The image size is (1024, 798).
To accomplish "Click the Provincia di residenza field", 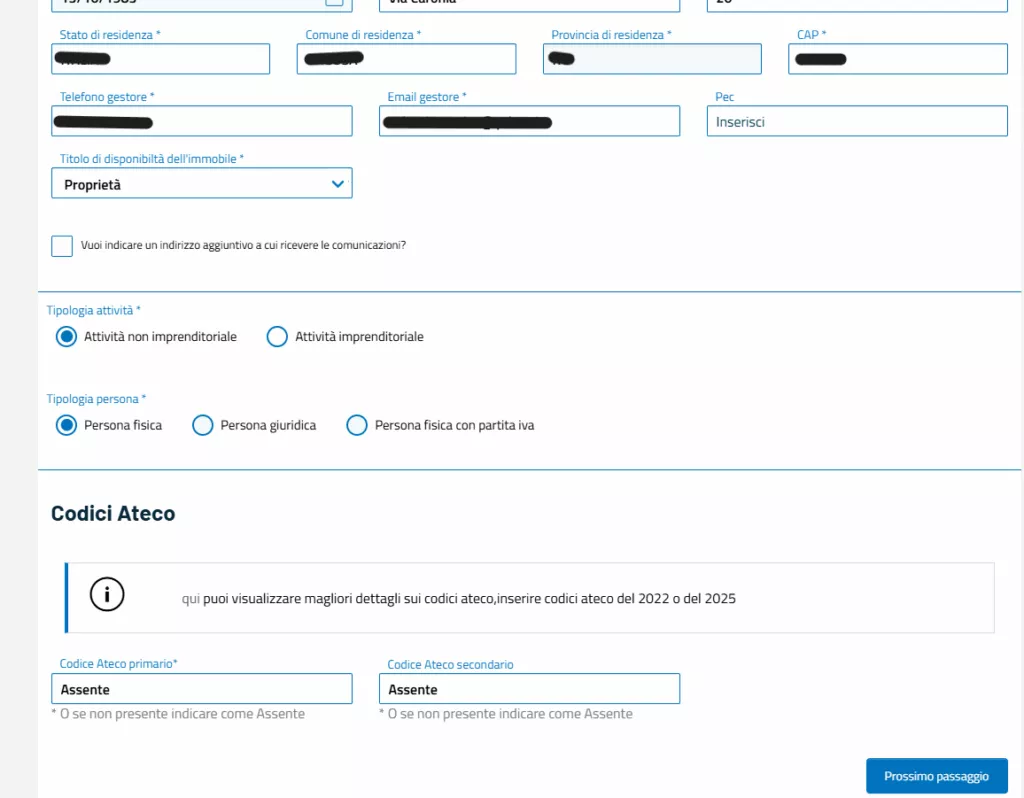I will pos(652,59).
